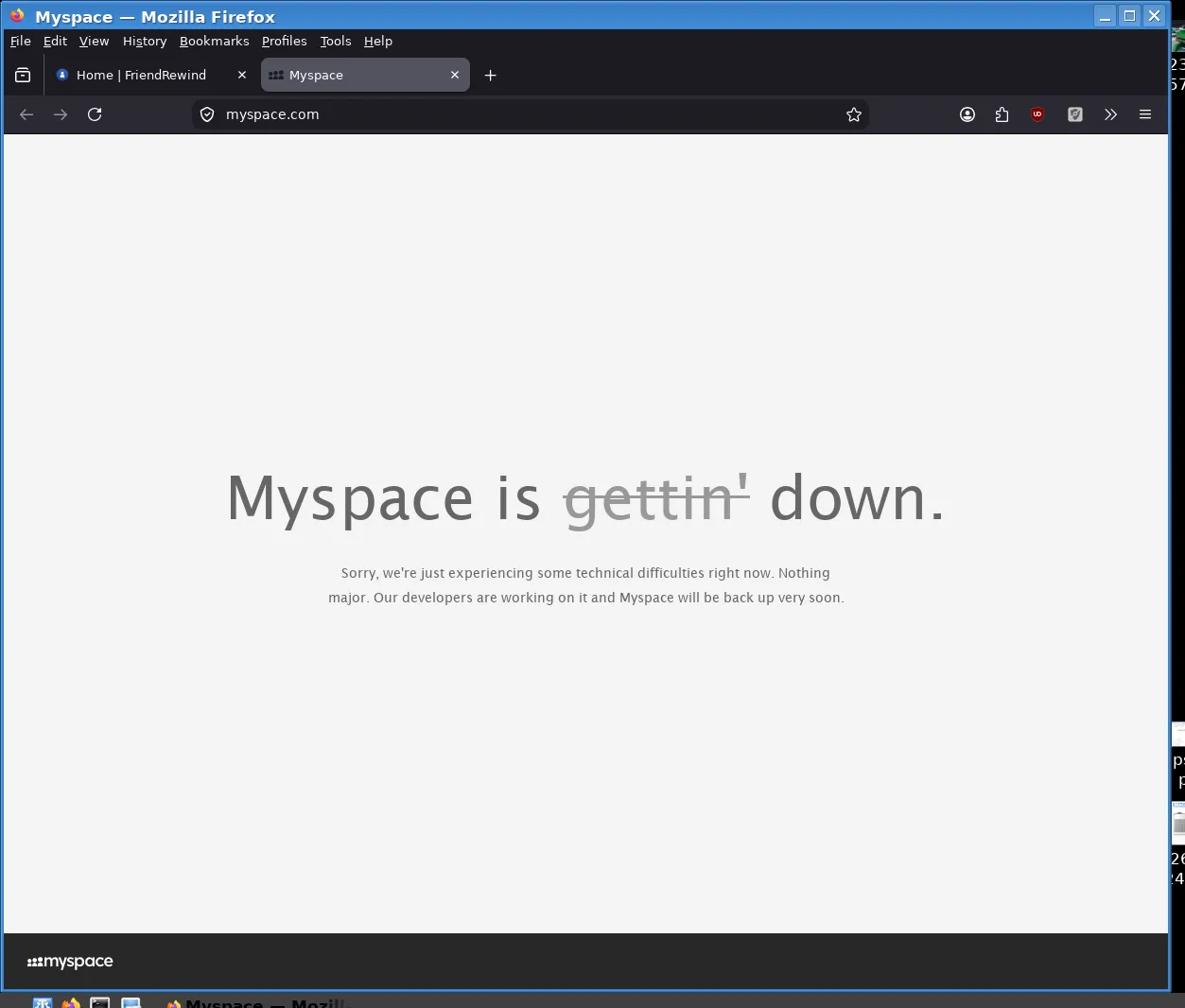
Task: Open the Bookmarks menu
Action: [x=215, y=41]
